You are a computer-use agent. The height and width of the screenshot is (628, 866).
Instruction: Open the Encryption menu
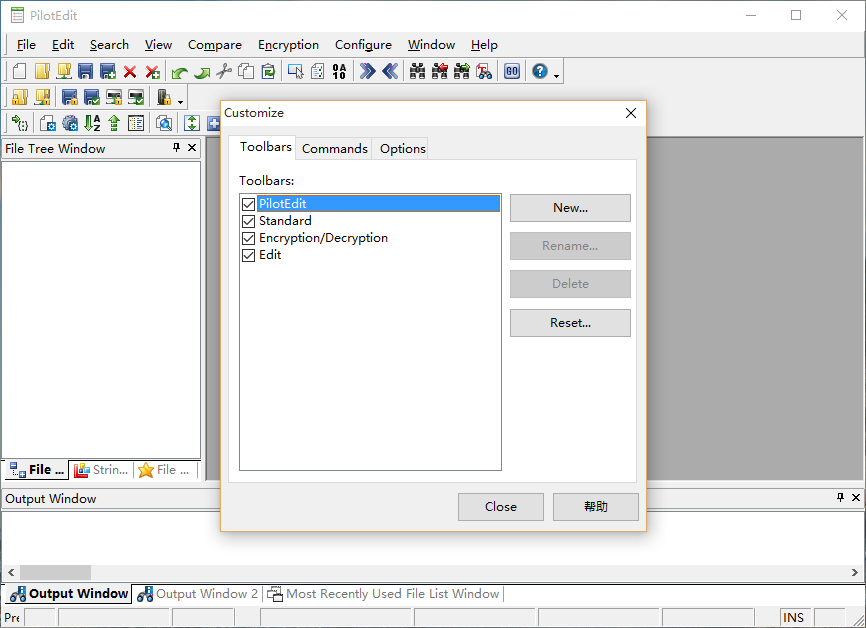pos(288,45)
